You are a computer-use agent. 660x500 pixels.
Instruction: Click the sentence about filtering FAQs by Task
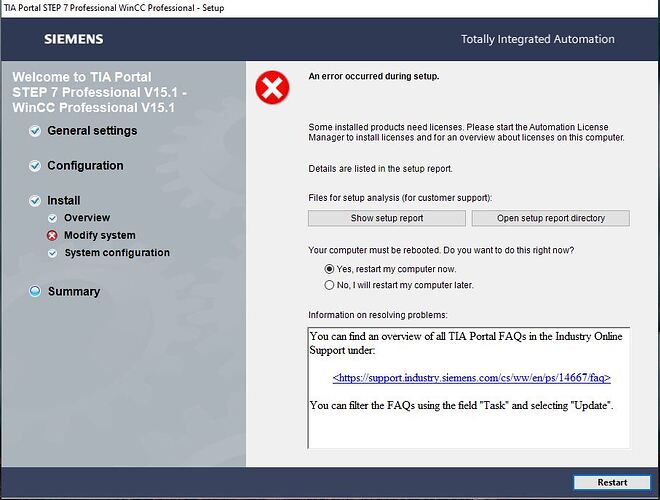tap(461, 405)
